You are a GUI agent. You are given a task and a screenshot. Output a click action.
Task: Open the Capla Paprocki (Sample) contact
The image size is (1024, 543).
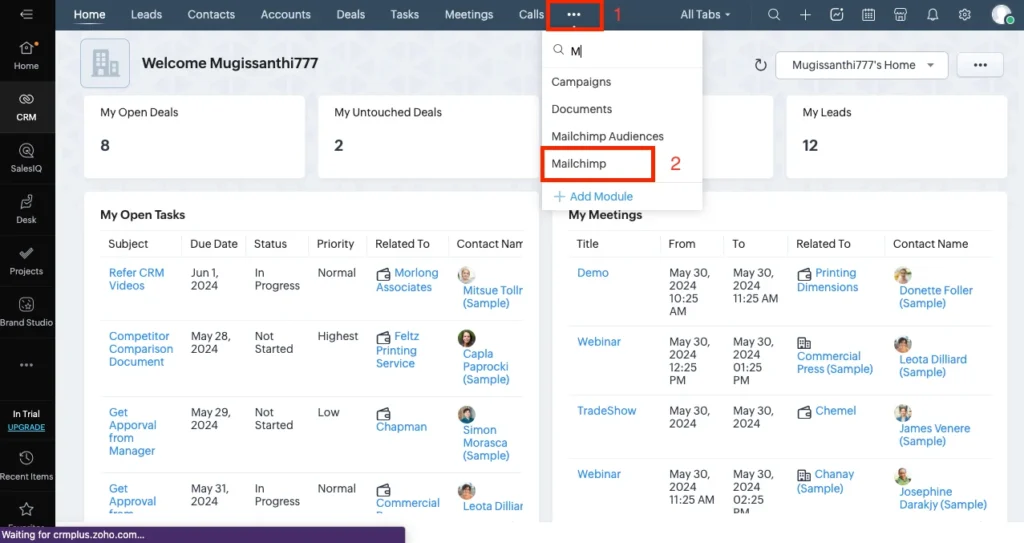pos(485,367)
